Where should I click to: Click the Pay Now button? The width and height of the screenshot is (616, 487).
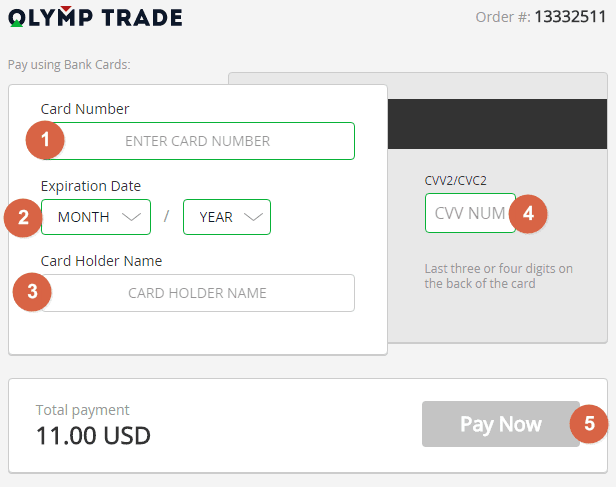pos(501,424)
